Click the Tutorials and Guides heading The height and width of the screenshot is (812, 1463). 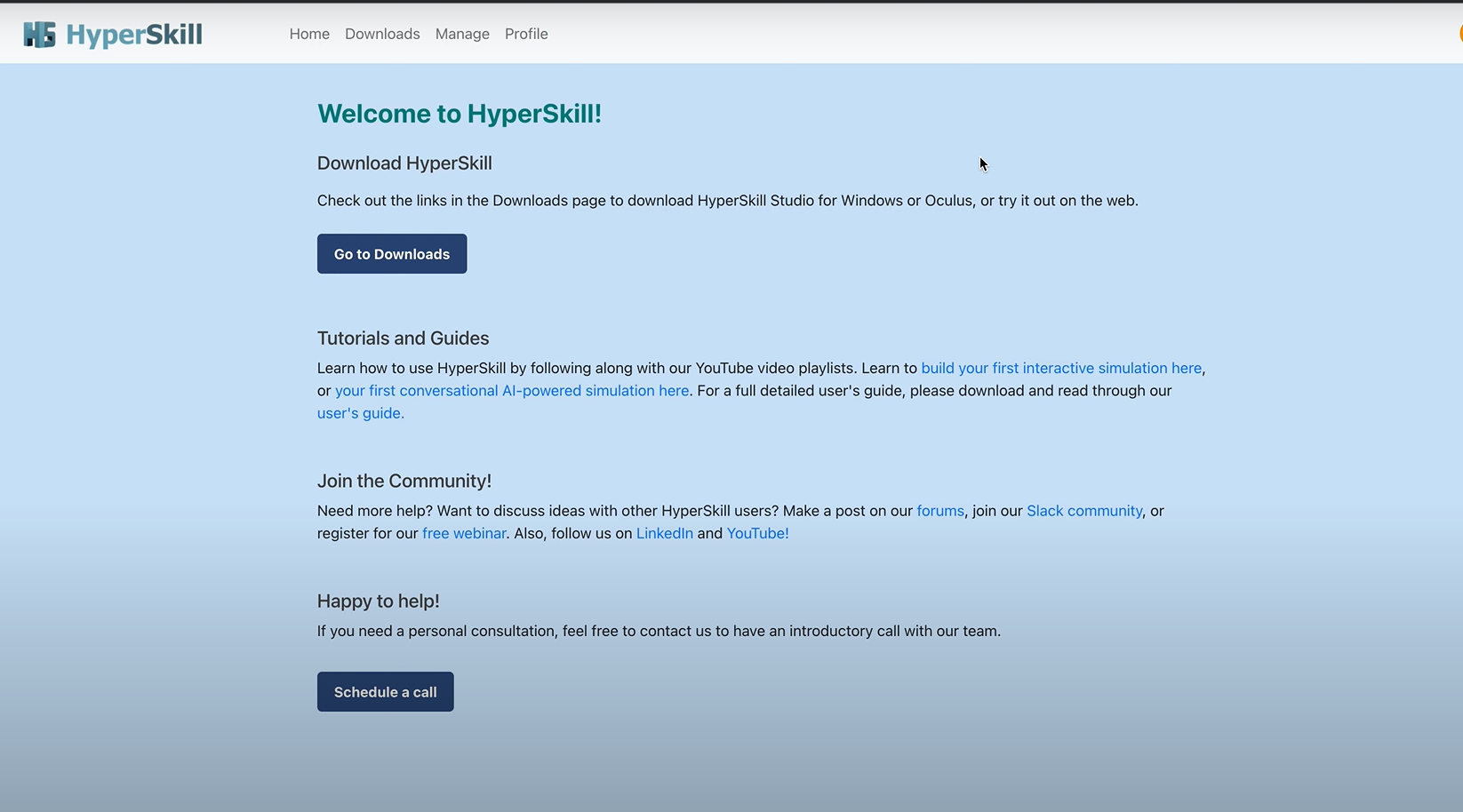tap(403, 338)
